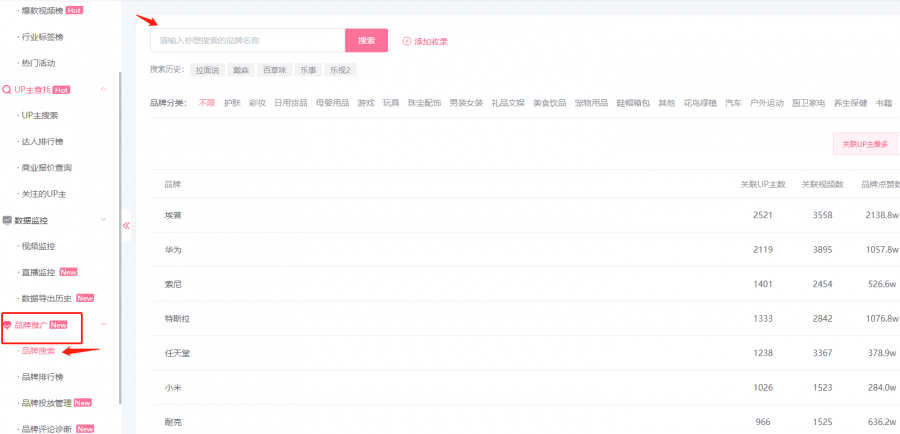This screenshot has width=900, height=434.
Task: Collapse the 数据监控 section chevron
Action: 104,220
